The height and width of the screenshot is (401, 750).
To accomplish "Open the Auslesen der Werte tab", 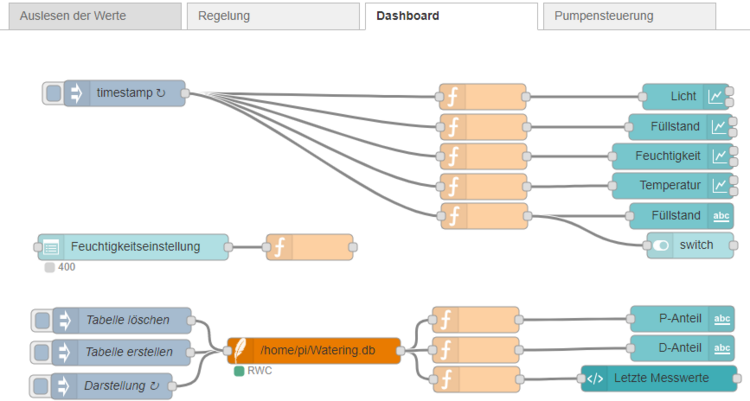I will pyautogui.click(x=91, y=16).
